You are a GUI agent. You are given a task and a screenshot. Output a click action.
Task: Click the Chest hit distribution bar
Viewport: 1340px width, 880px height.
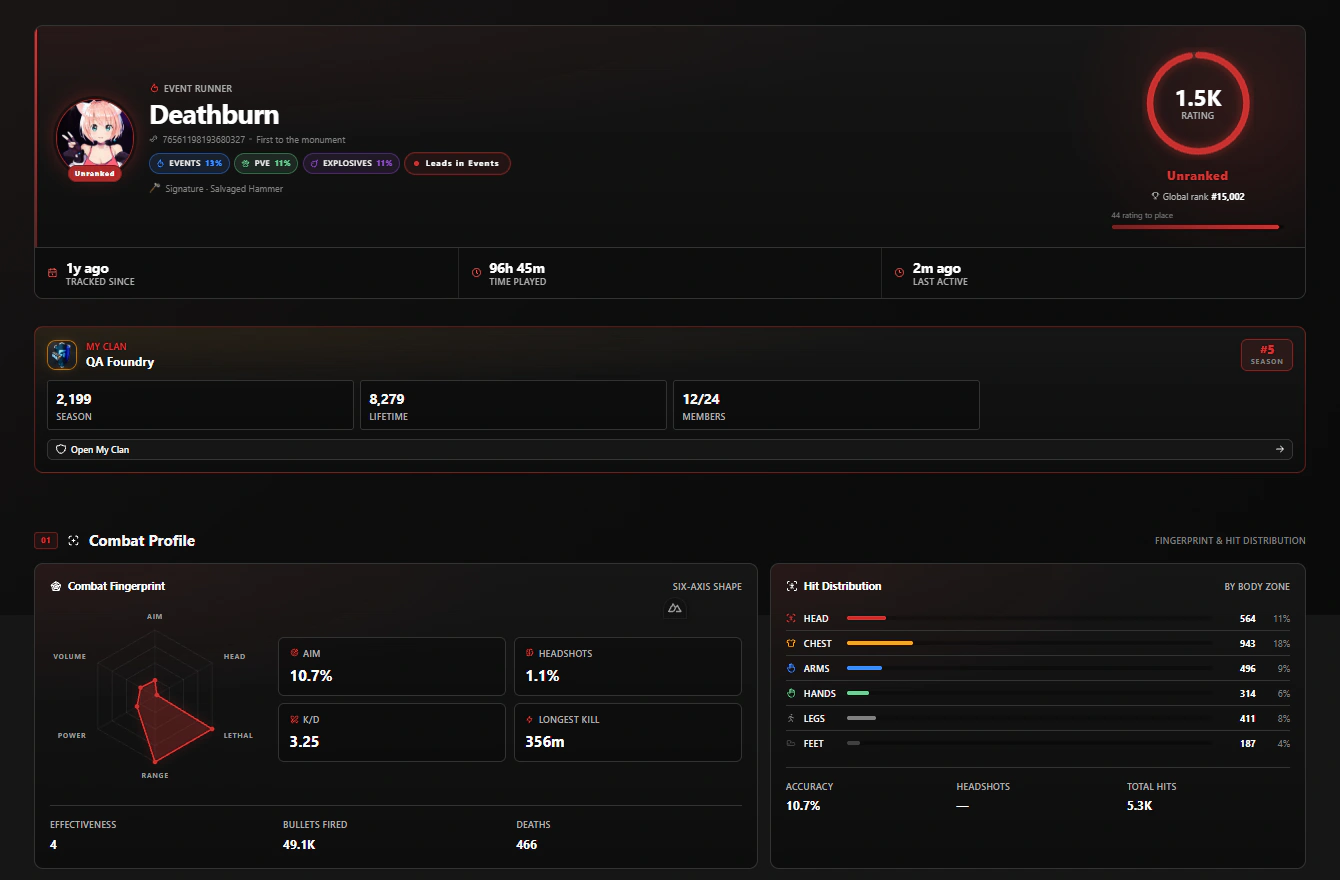[x=1030, y=644]
